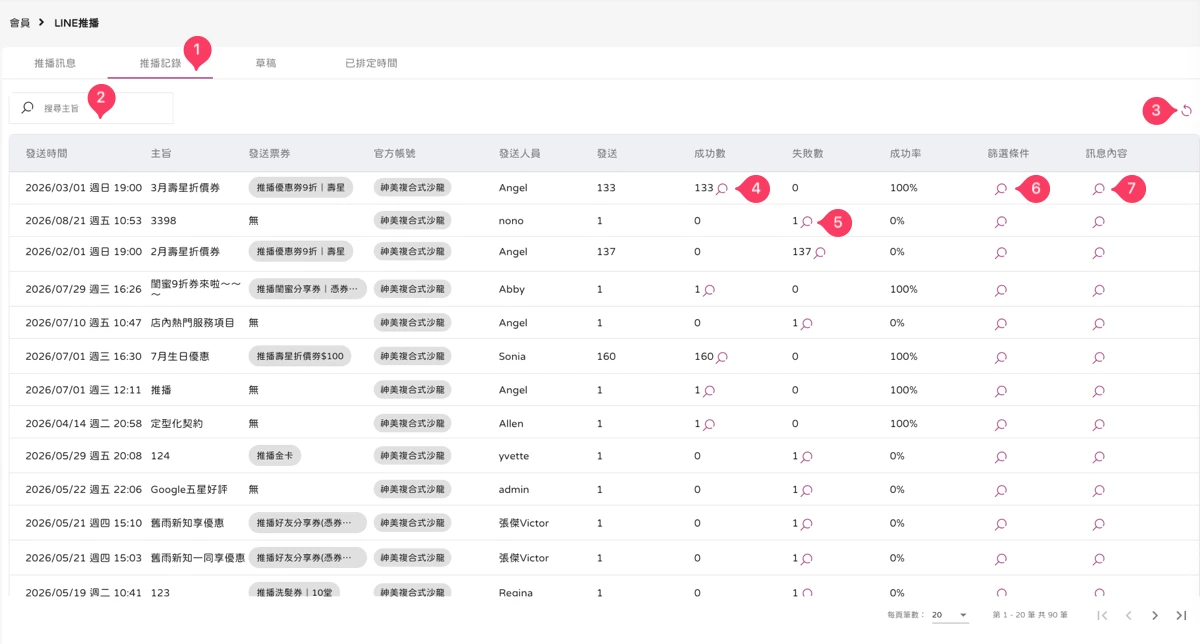Click the 會員 breadcrumb link
1200x644 pixels.
[20, 22]
